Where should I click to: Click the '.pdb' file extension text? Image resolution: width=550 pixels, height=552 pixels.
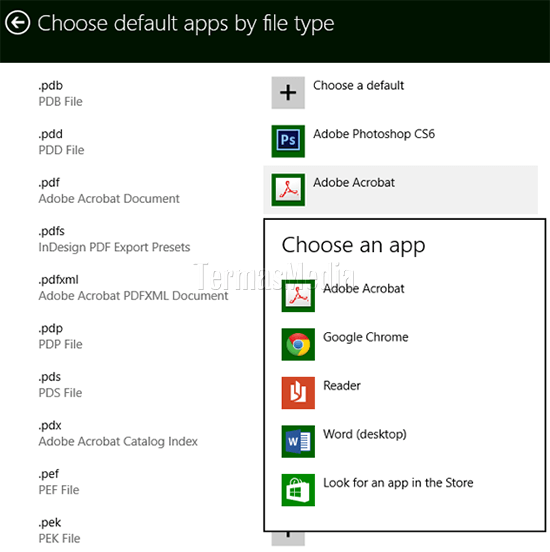coord(51,86)
